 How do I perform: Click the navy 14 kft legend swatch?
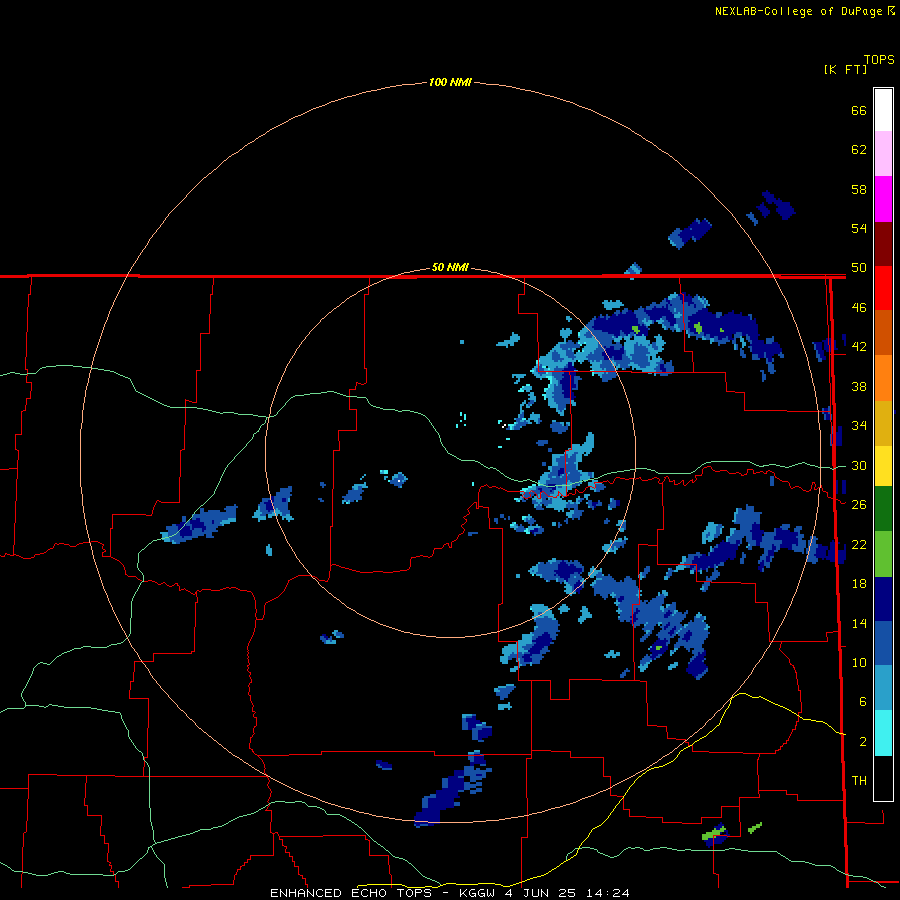(x=883, y=599)
